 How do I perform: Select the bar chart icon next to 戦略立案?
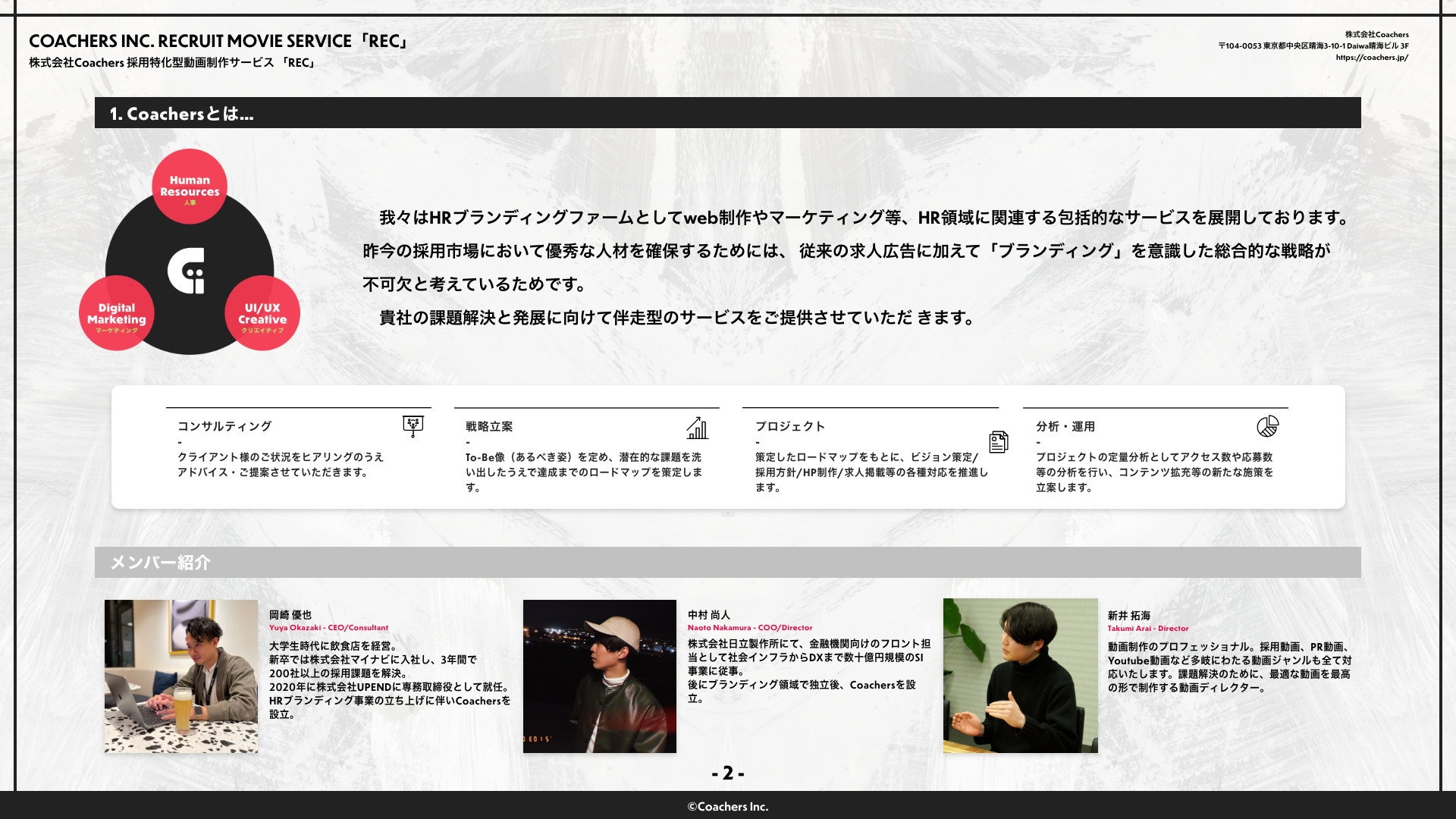coord(698,430)
